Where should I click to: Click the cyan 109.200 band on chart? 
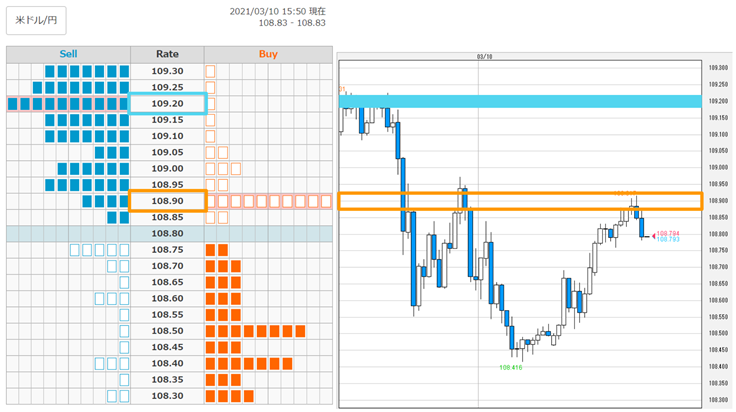tap(520, 101)
